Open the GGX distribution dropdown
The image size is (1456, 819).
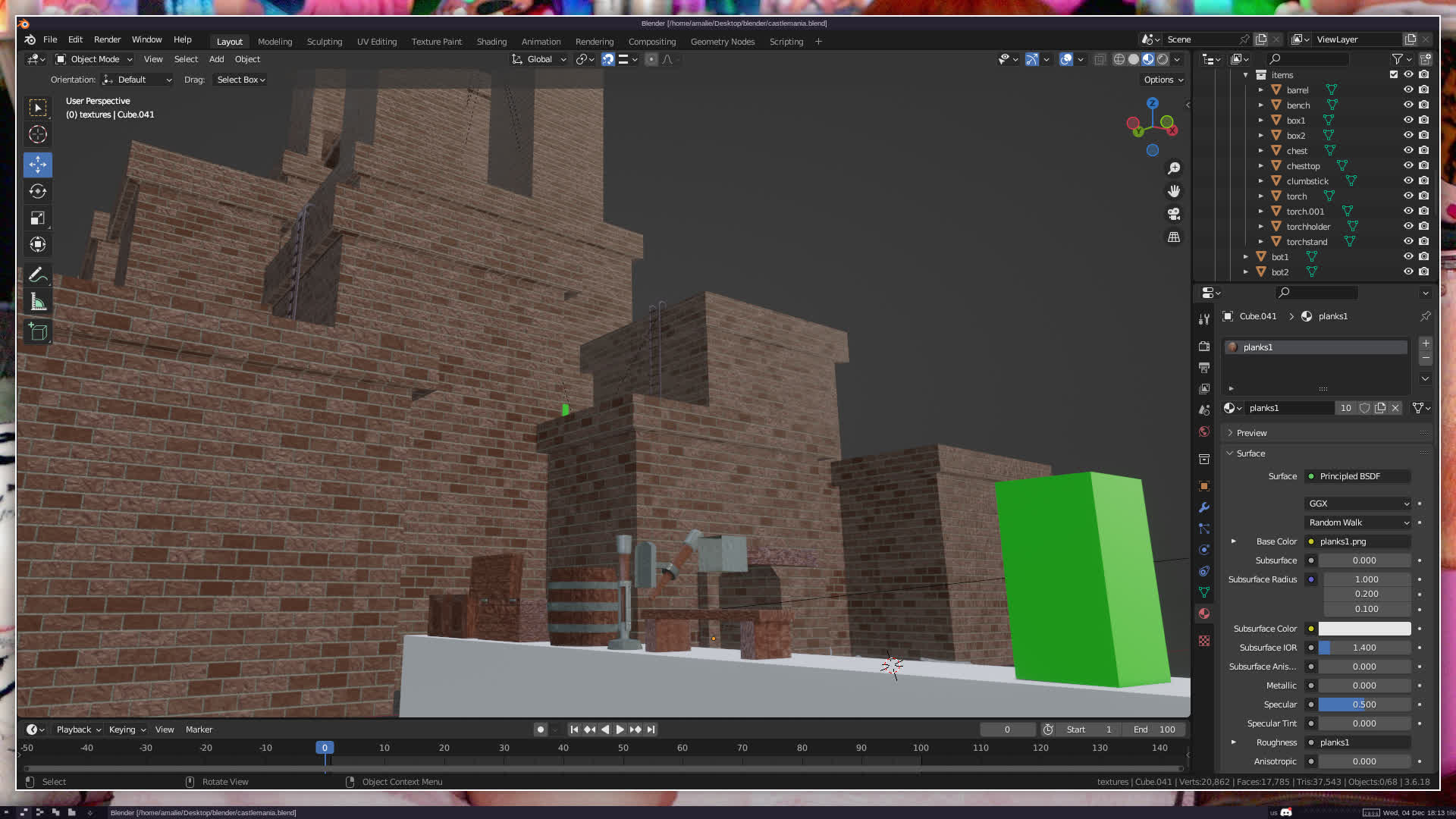click(1357, 504)
